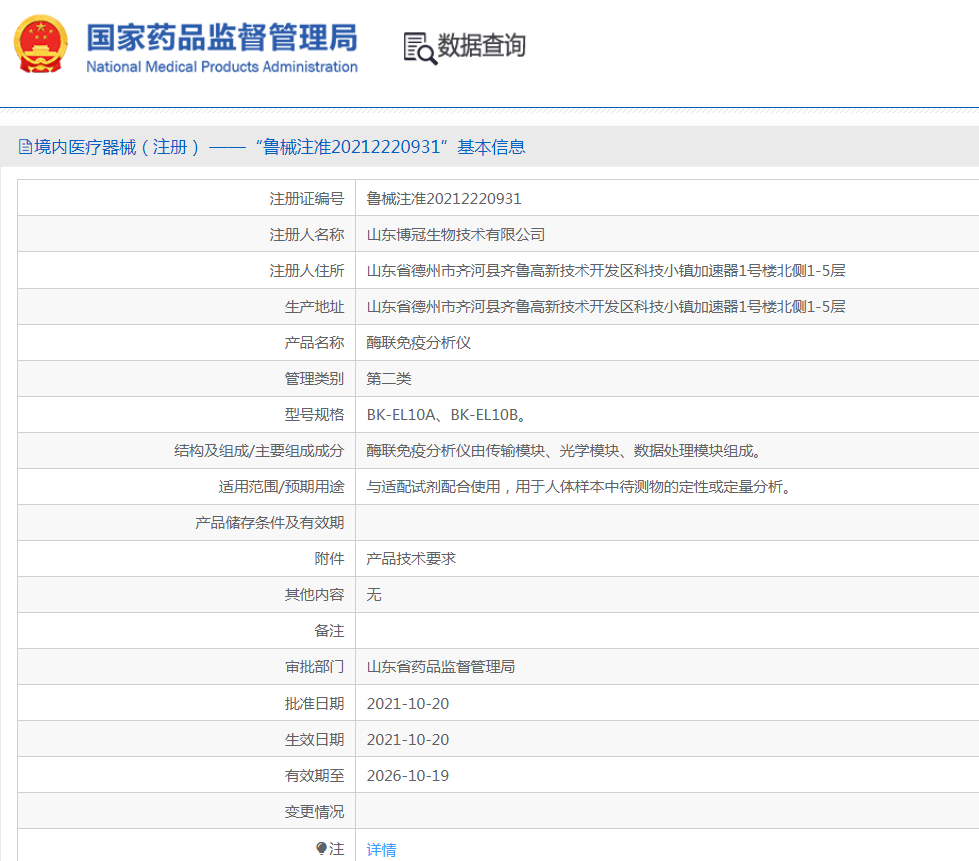Click product name 酶联免疫分析仪
The height and width of the screenshot is (861, 979).
click(418, 343)
